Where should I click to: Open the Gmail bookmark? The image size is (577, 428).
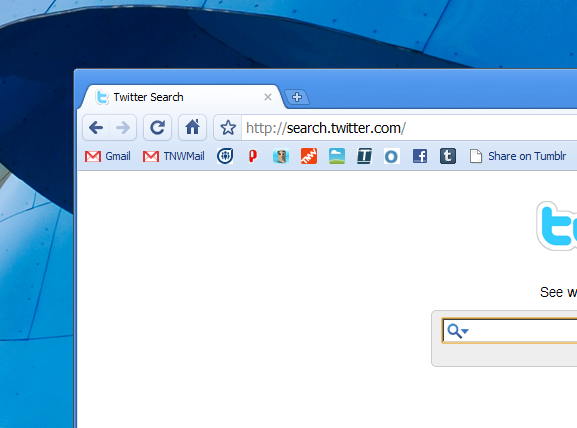[x=107, y=156]
